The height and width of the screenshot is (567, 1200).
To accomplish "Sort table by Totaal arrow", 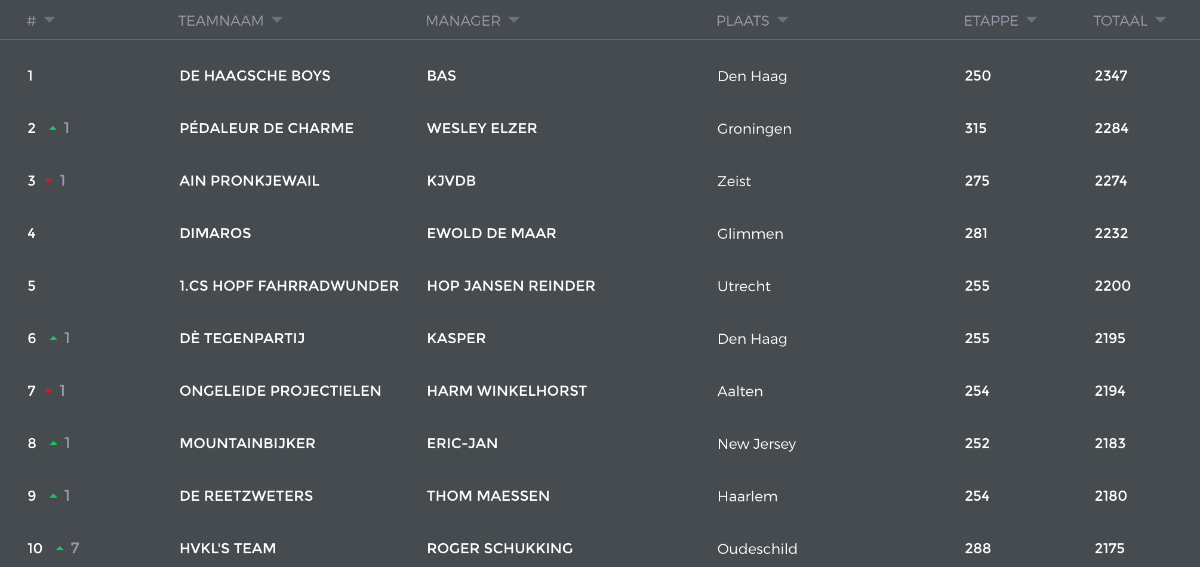I will coord(1160,20).
